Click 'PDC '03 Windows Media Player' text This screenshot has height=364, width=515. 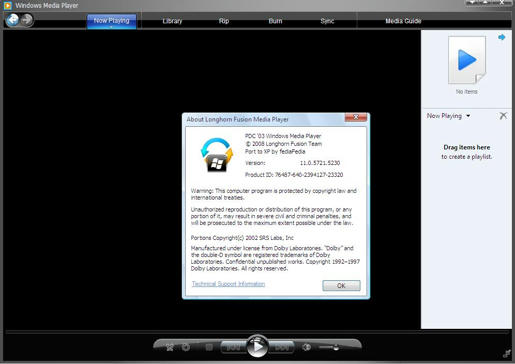pyautogui.click(x=283, y=136)
